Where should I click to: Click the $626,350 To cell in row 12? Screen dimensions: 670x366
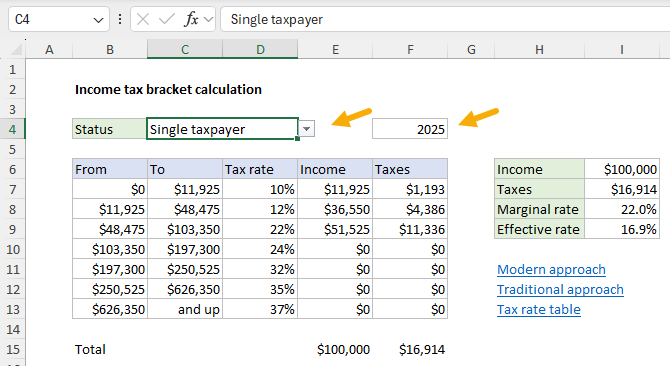click(185, 290)
